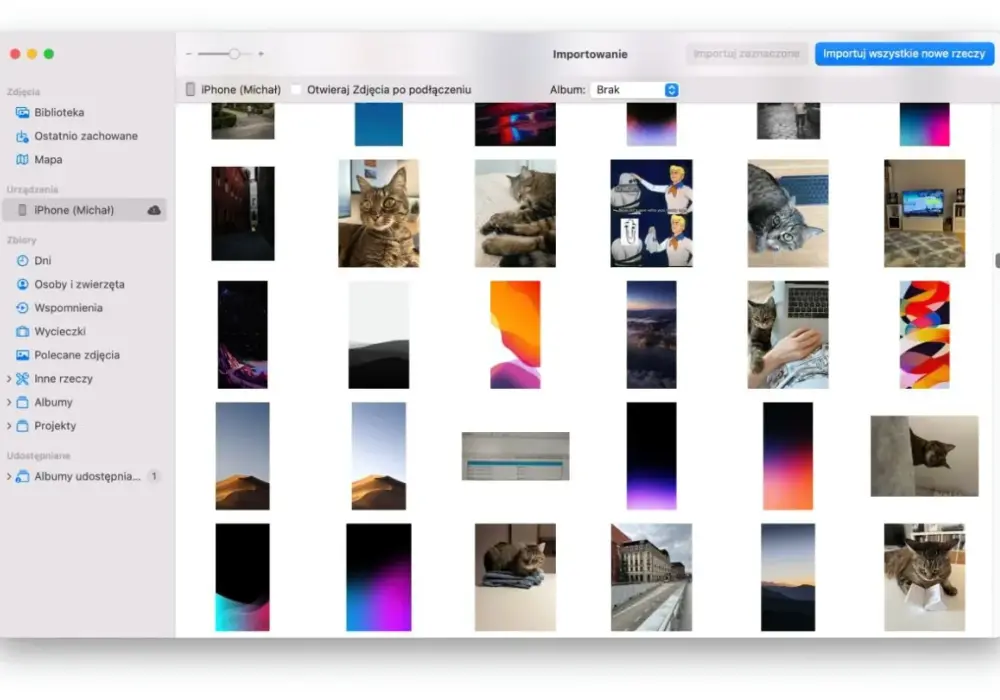Expand Albumy udostępnia... shared albums
Image resolution: width=1000 pixels, height=700 pixels.
coord(9,476)
